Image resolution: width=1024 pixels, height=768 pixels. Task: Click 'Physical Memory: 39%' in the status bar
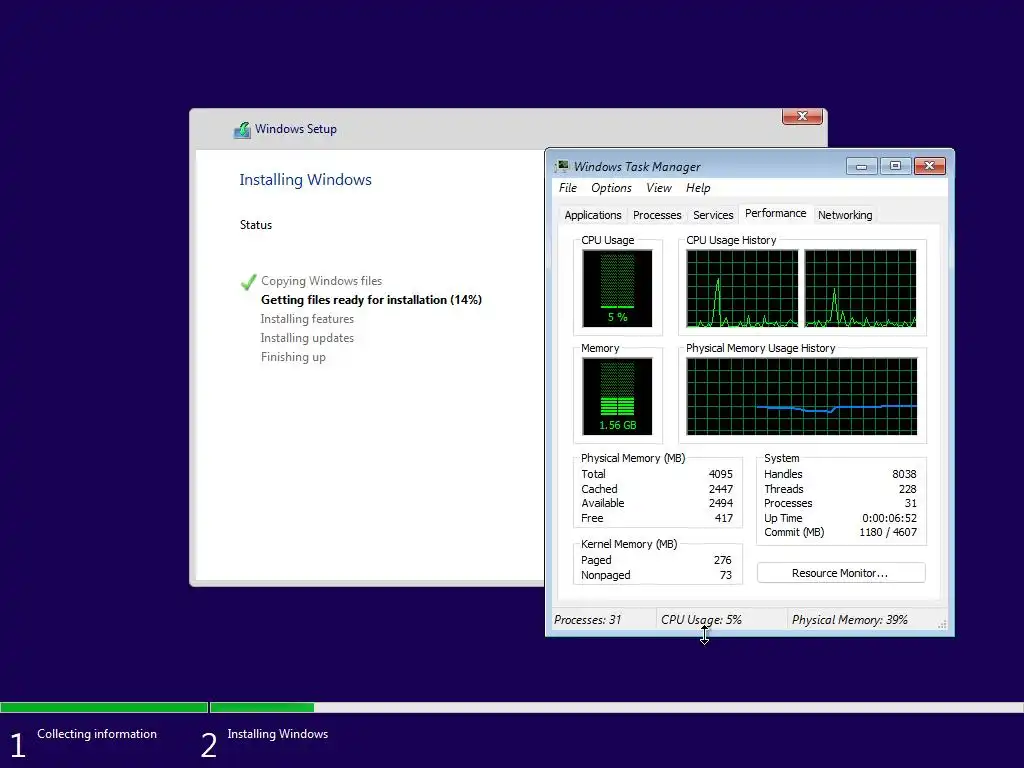849,620
